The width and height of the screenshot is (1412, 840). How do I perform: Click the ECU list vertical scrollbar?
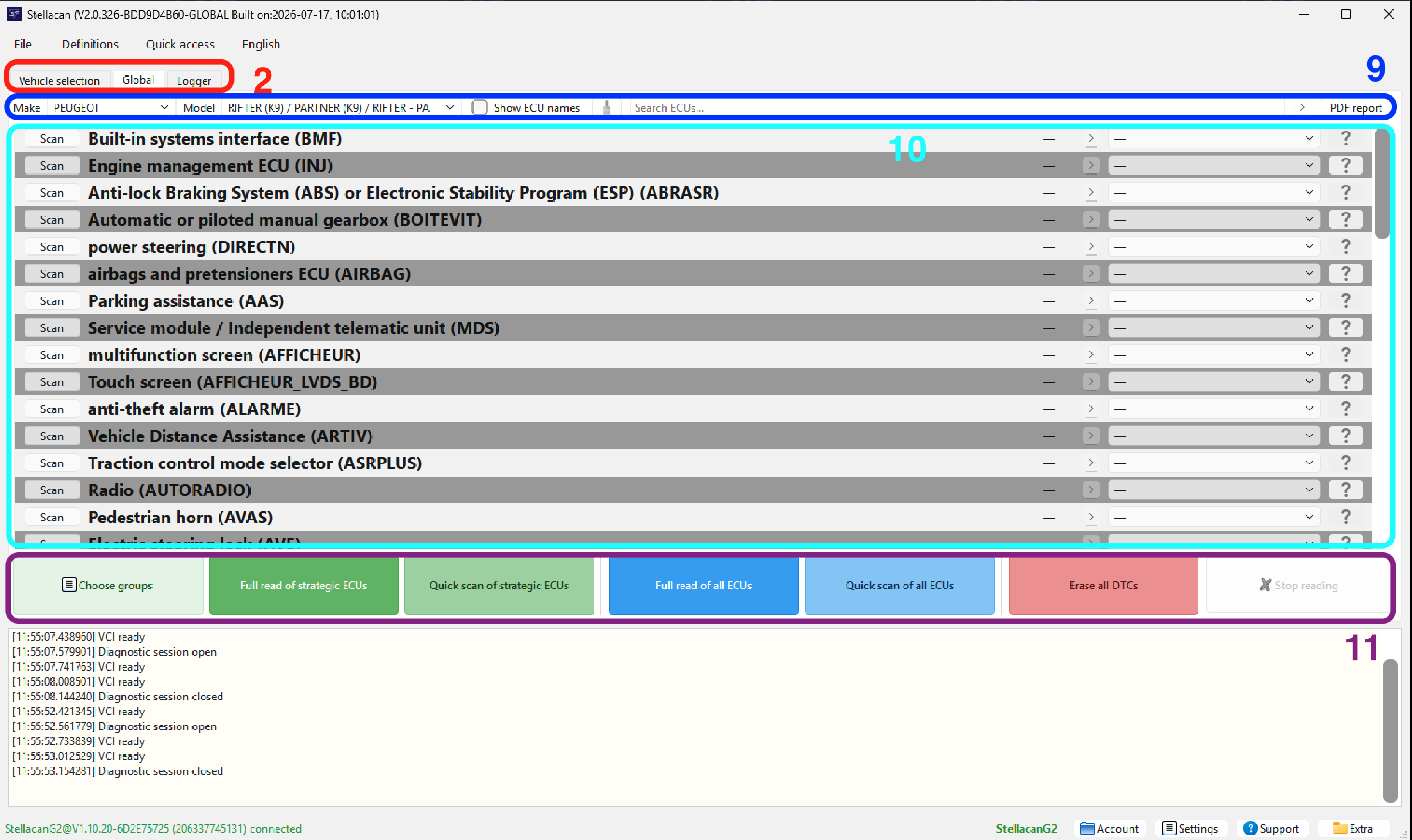[1381, 184]
